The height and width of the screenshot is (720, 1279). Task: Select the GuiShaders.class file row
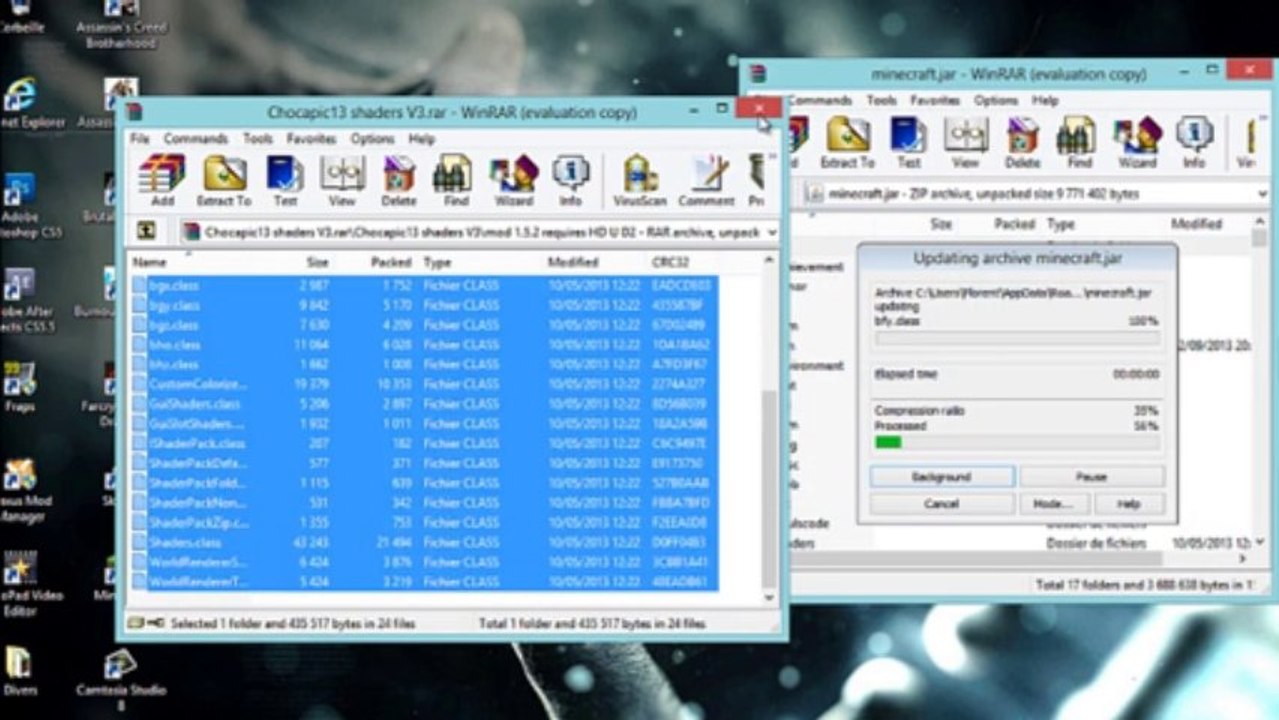coord(425,404)
